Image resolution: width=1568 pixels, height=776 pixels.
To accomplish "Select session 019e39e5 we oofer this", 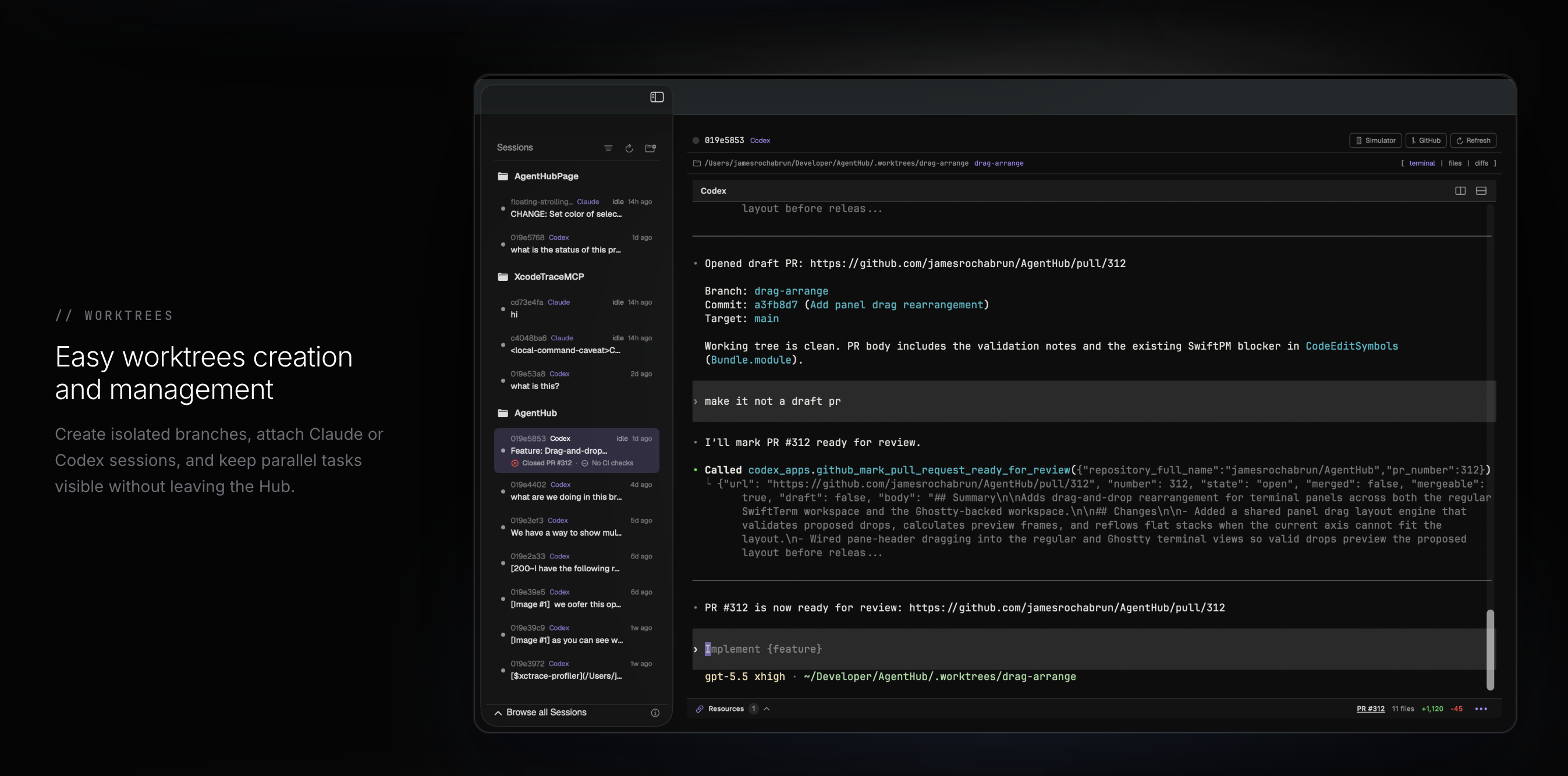I will click(576, 599).
